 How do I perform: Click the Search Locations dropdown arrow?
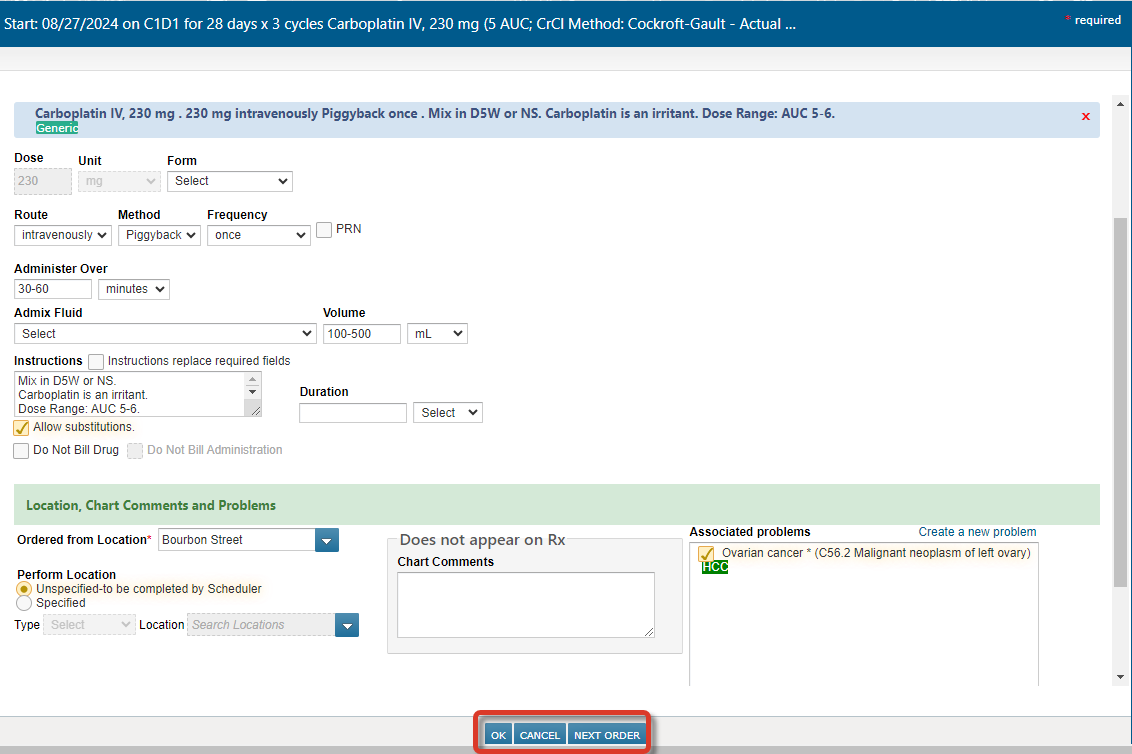347,625
